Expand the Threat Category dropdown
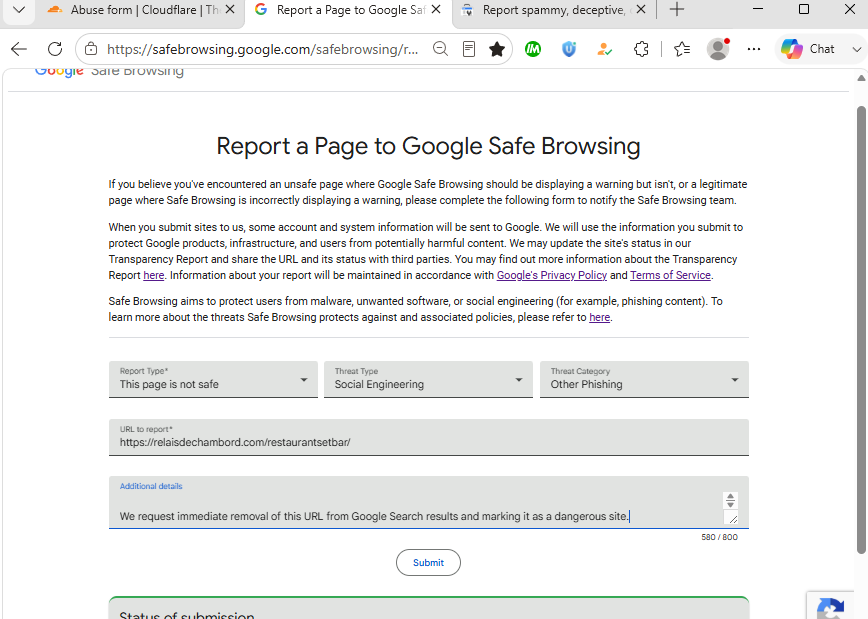Viewport: 868px width, 619px height. (x=644, y=379)
